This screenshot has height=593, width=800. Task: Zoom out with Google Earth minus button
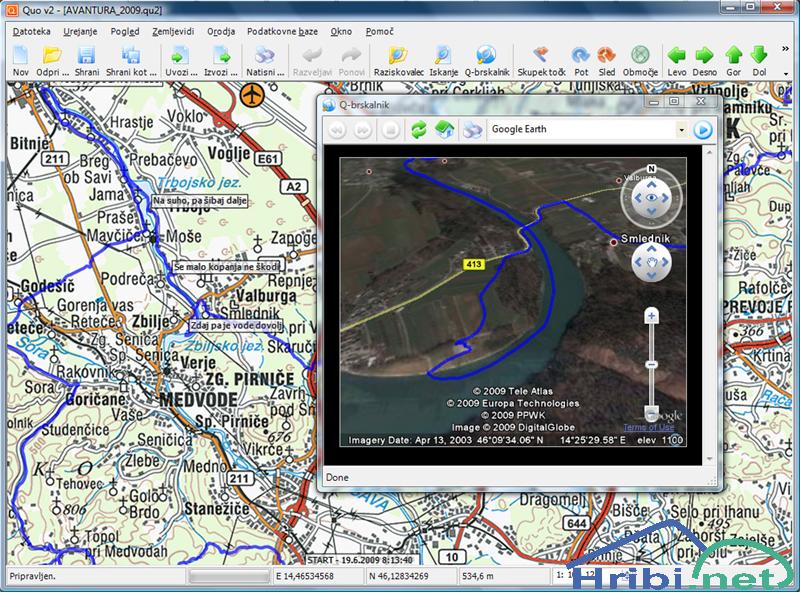click(x=651, y=413)
